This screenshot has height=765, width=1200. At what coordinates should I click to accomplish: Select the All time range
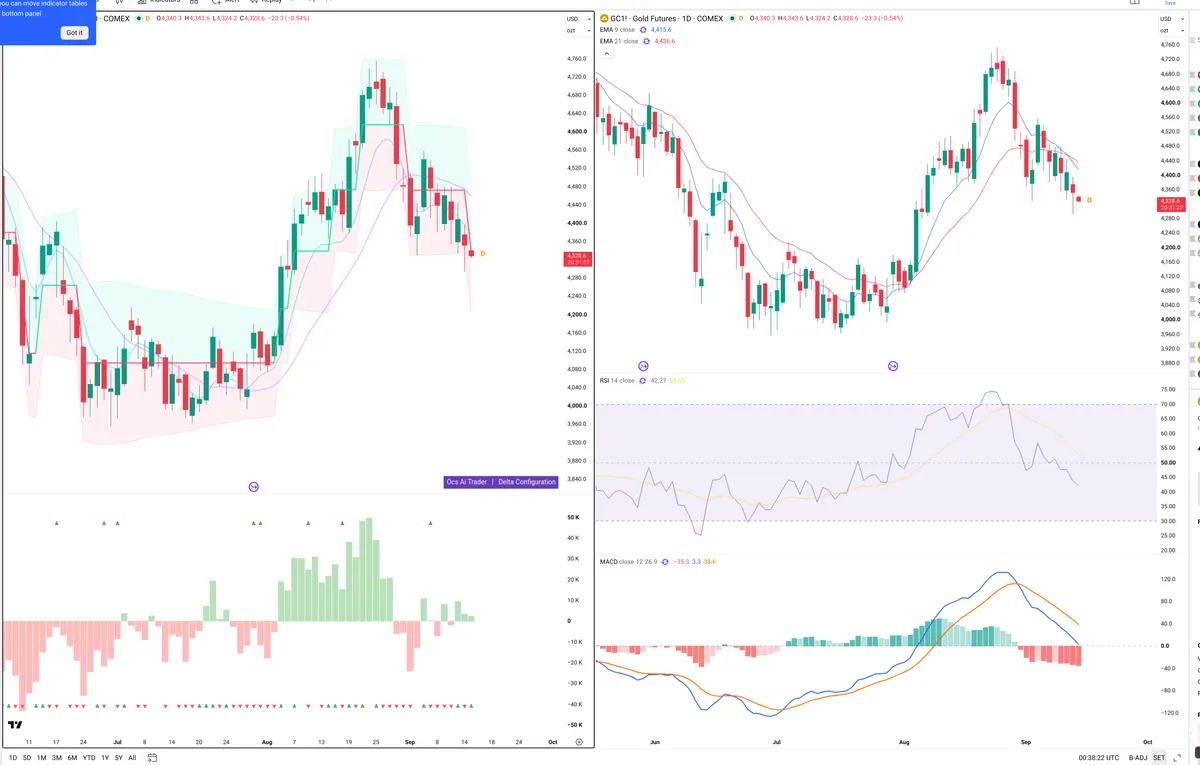pos(132,758)
